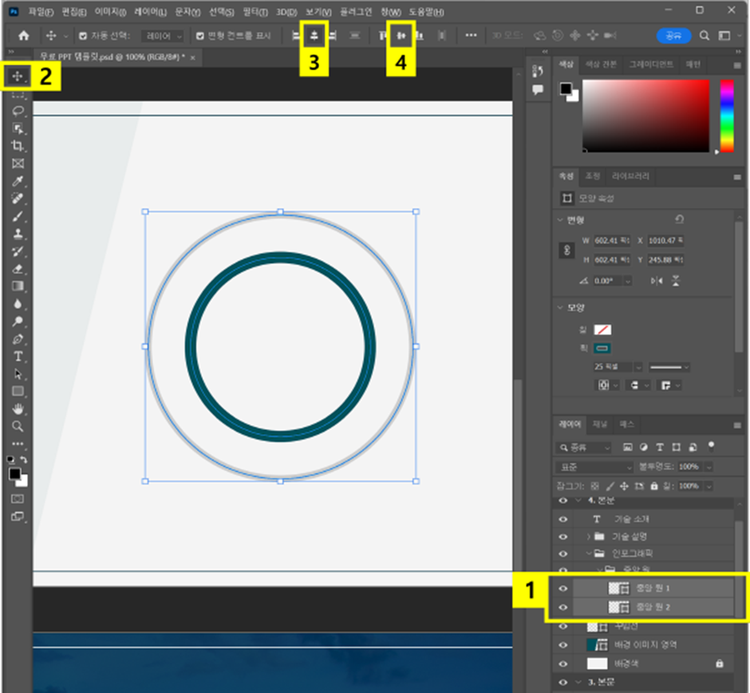Select the Move tool in the toolbar

click(18, 76)
